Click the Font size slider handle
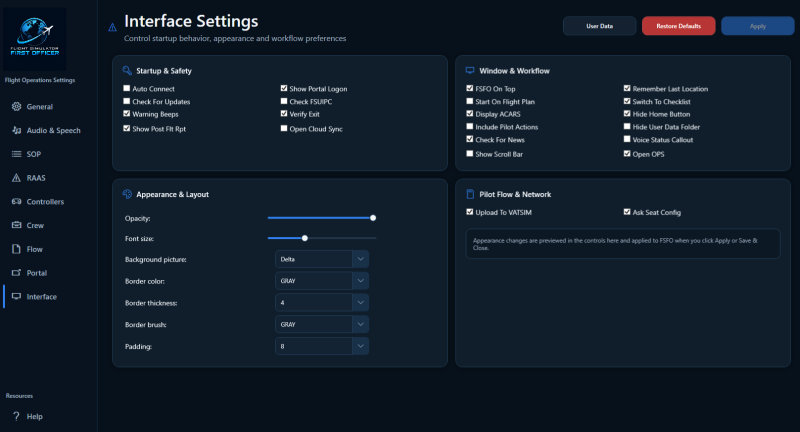The width and height of the screenshot is (800, 432). coord(305,238)
